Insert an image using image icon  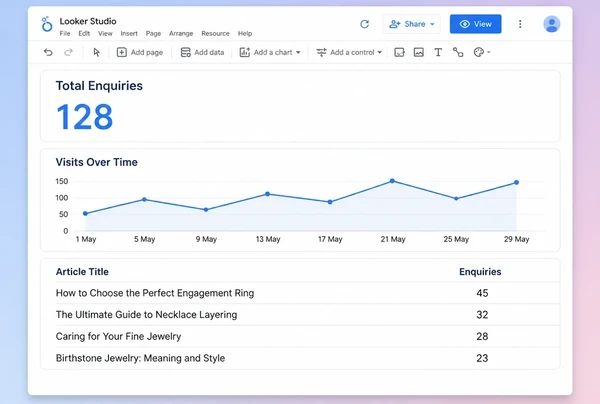coord(419,52)
